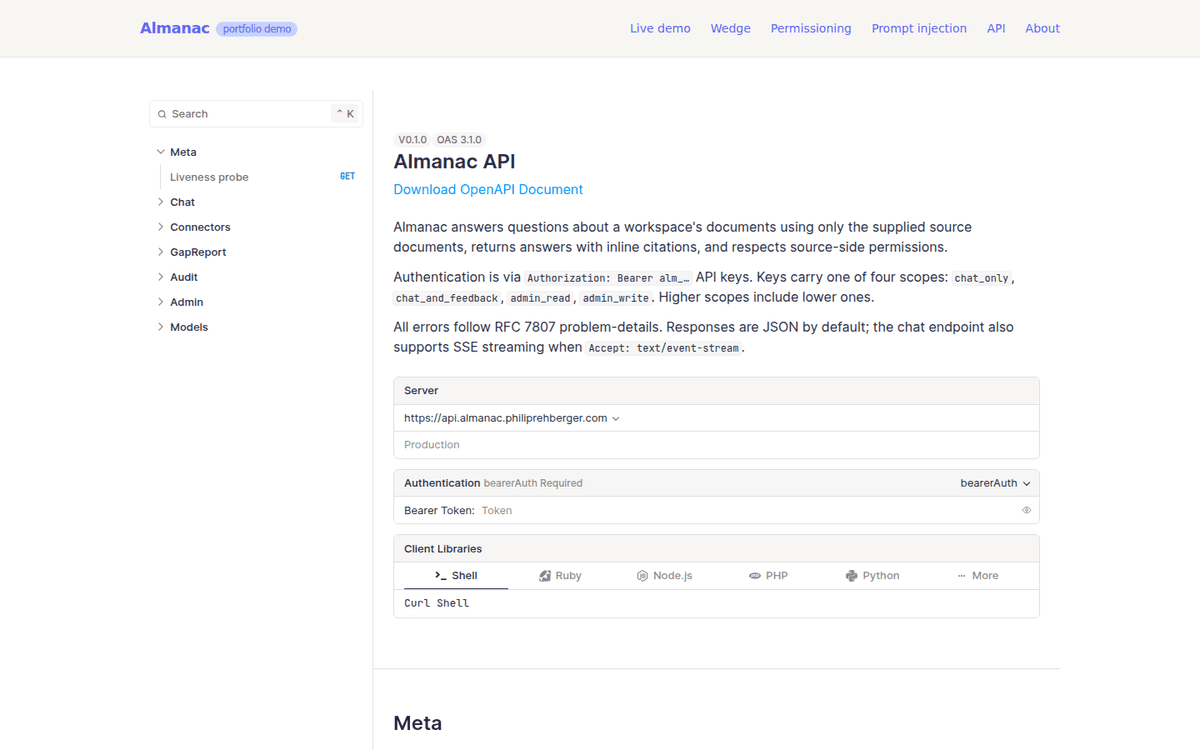This screenshot has width=1200, height=750.
Task: Select the Ruby client library tab
Action: point(560,576)
